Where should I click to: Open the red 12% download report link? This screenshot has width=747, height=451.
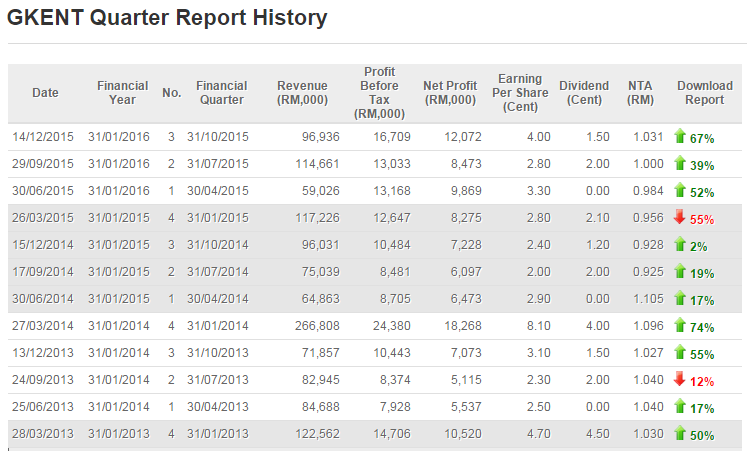point(702,382)
